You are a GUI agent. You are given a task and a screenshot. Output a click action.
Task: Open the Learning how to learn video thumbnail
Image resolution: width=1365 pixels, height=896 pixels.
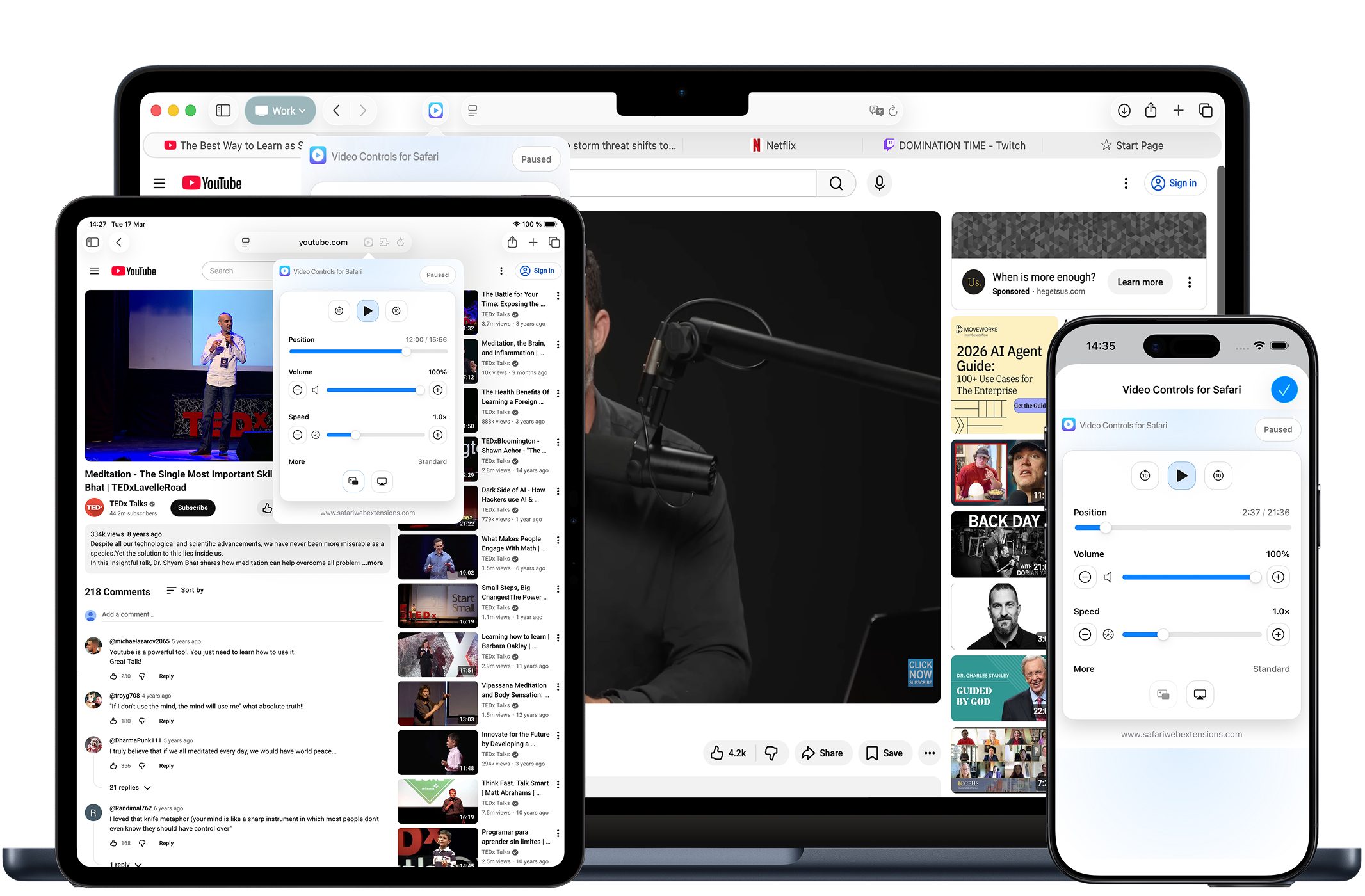(x=437, y=655)
